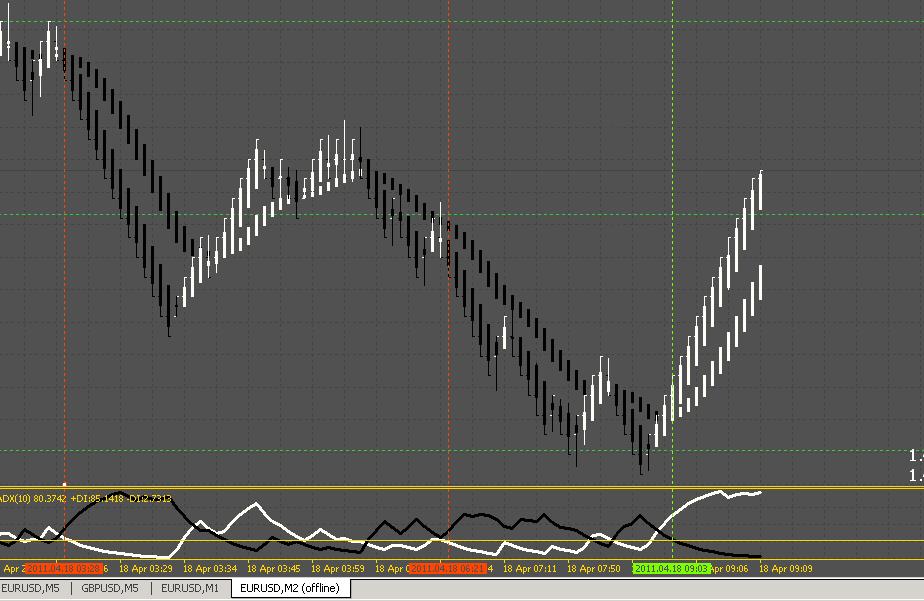Open the GBPUSD,M5 chart tab
The width and height of the screenshot is (924, 601).
[110, 587]
